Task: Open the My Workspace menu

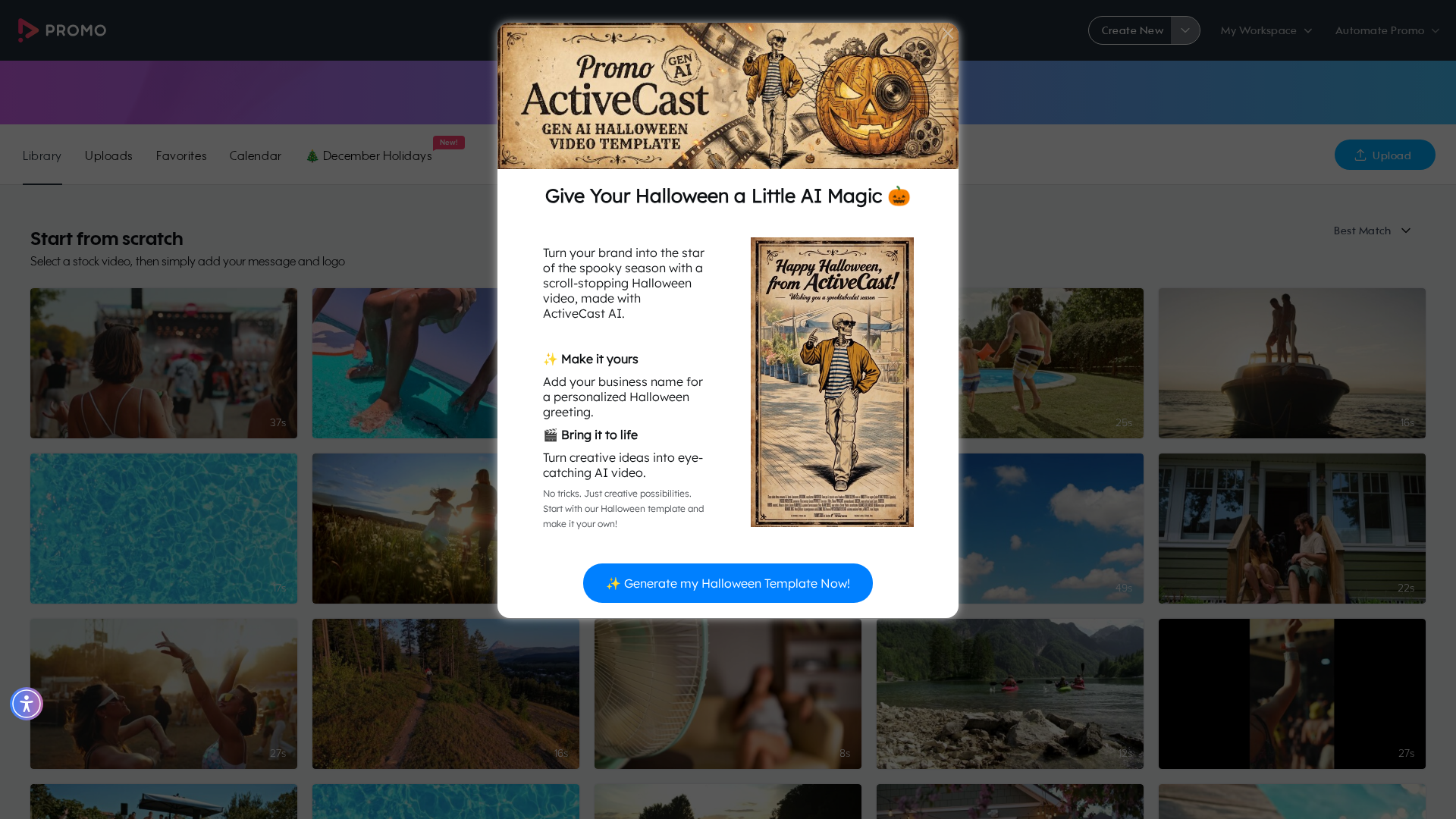Action: point(1266,30)
